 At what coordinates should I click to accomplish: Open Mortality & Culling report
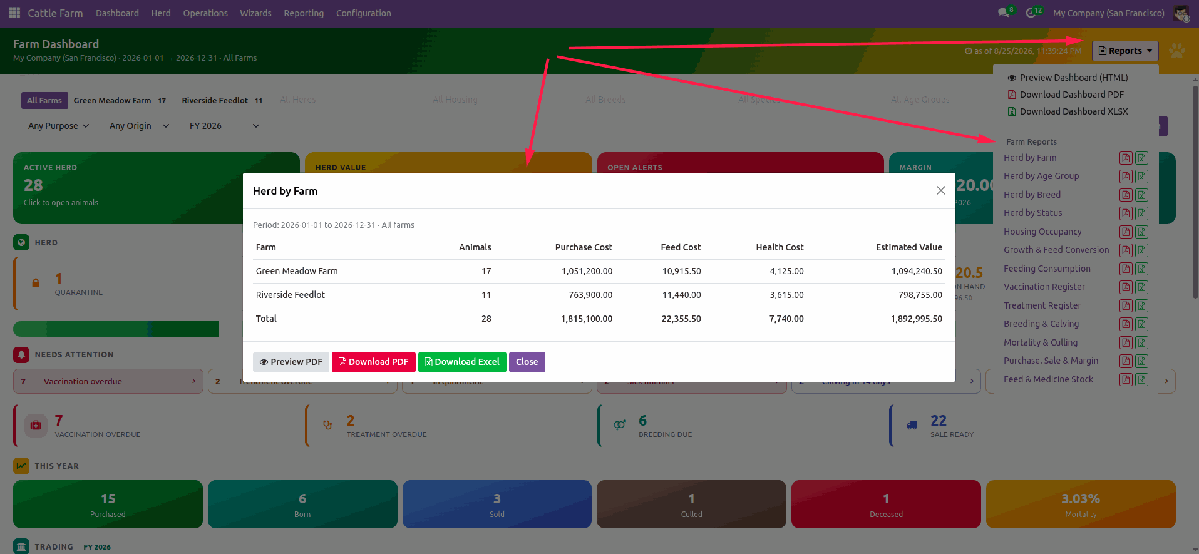tap(1041, 342)
